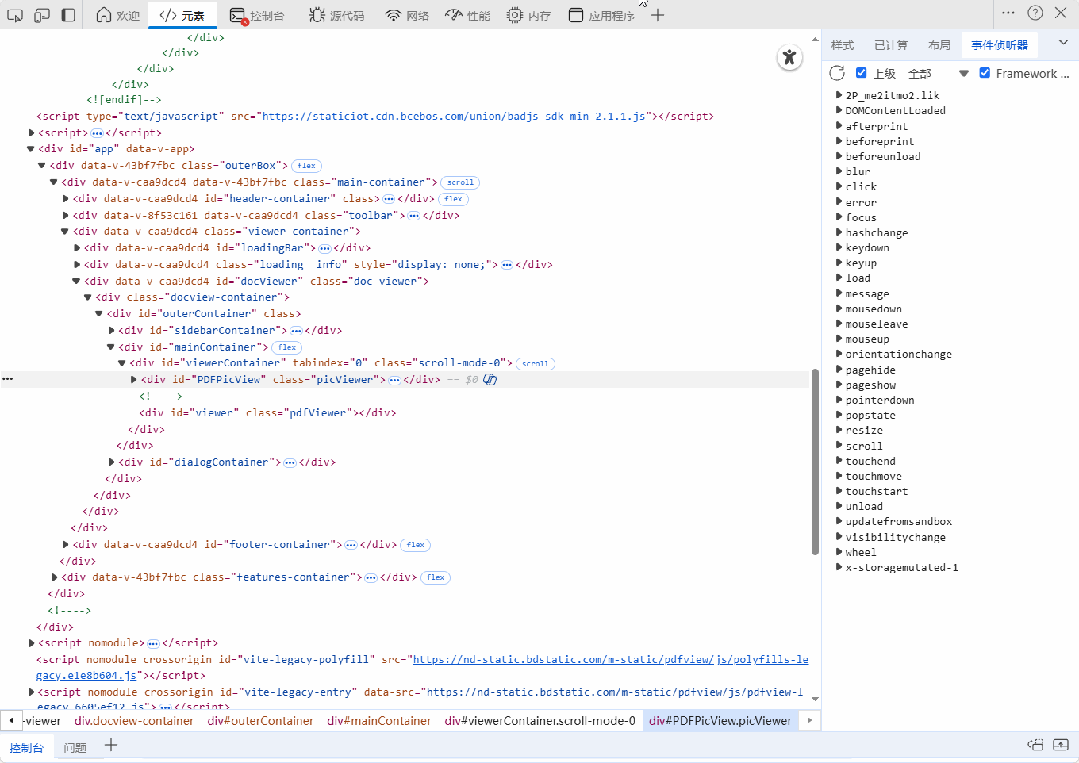Viewport: 1079px width, 763px height.
Task: Select div#mainContainer in the breadcrumb
Action: (x=379, y=721)
